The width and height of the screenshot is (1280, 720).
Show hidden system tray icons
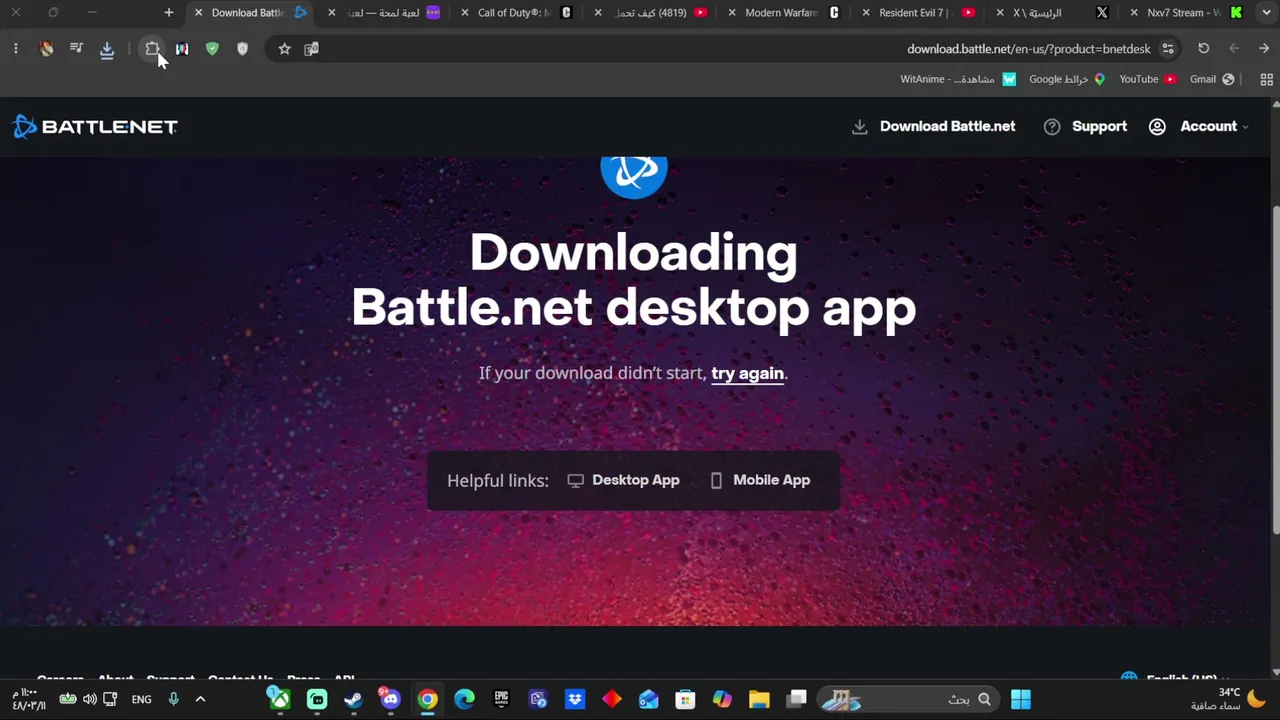(200, 699)
